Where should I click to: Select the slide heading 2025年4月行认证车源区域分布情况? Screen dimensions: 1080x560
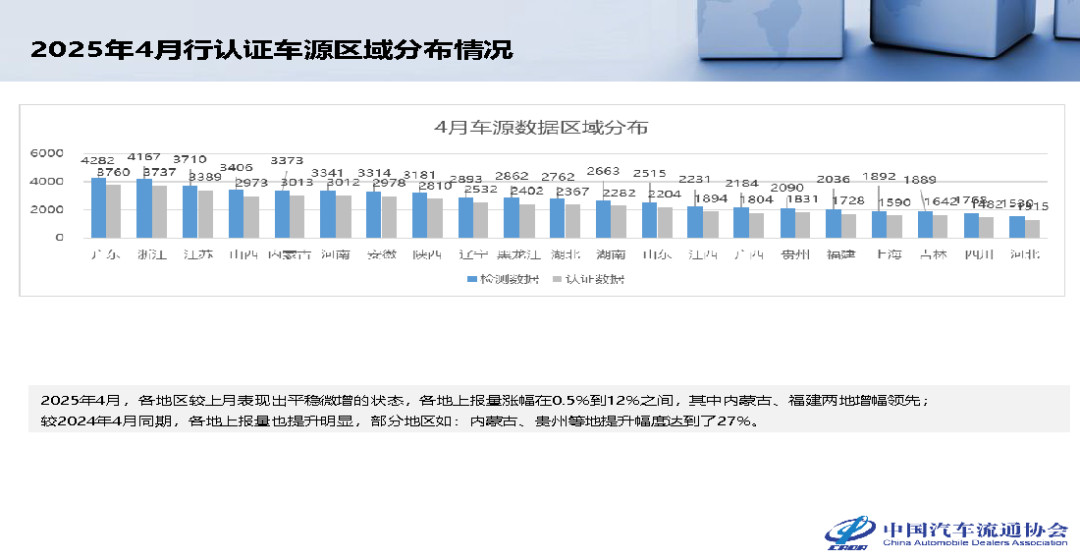click(272, 50)
